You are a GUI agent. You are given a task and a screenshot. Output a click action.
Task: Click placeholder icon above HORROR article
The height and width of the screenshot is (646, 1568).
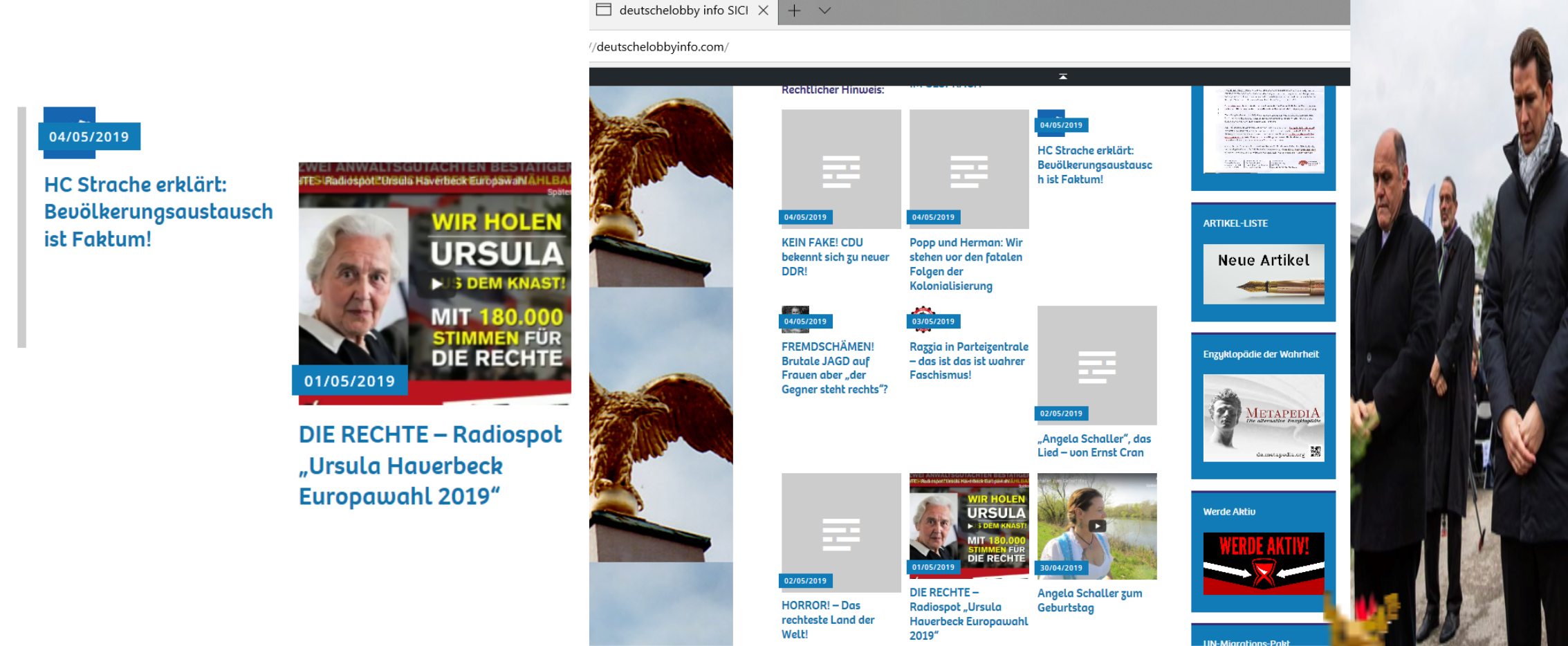click(840, 534)
